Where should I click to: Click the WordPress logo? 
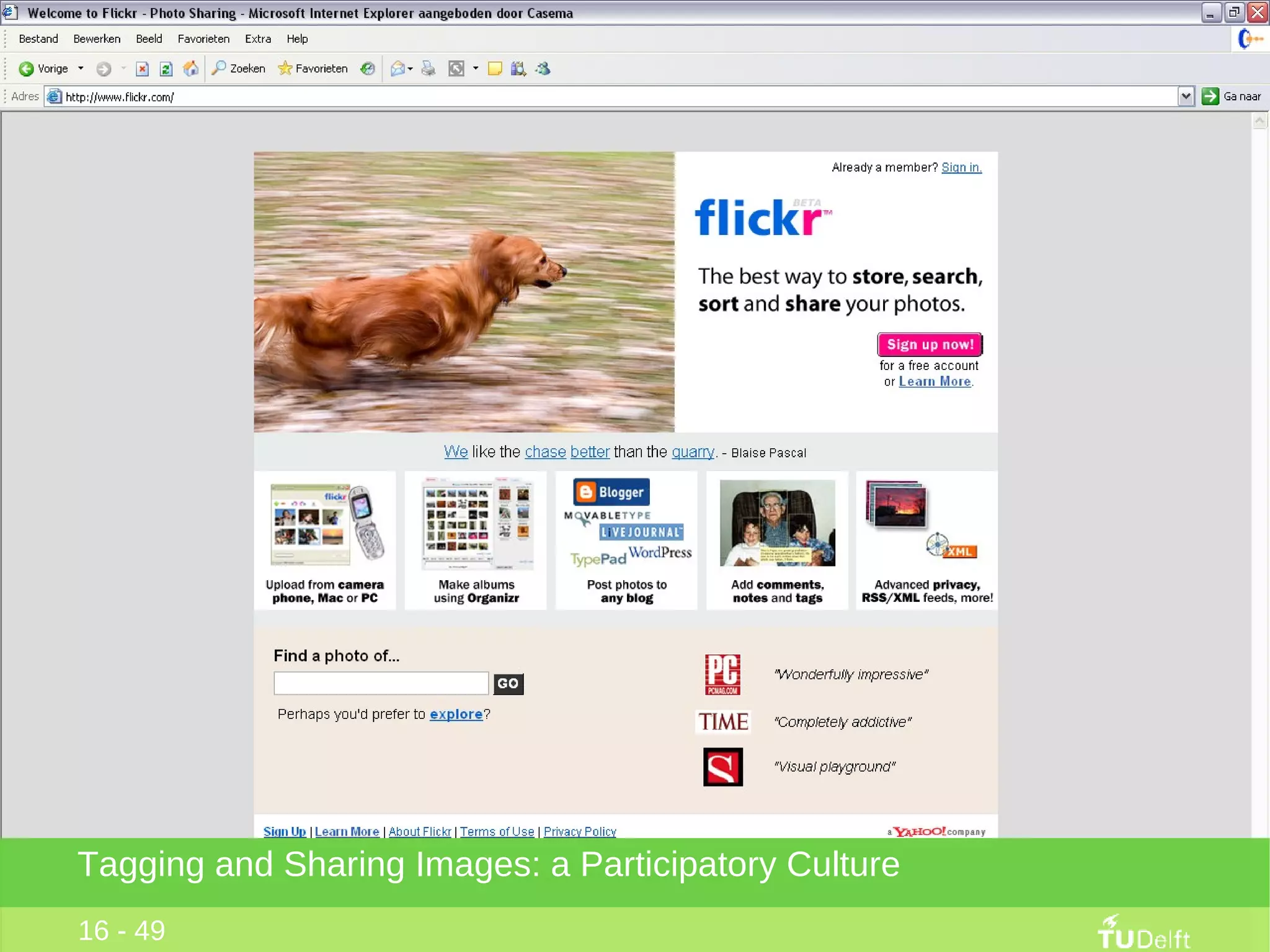(660, 552)
